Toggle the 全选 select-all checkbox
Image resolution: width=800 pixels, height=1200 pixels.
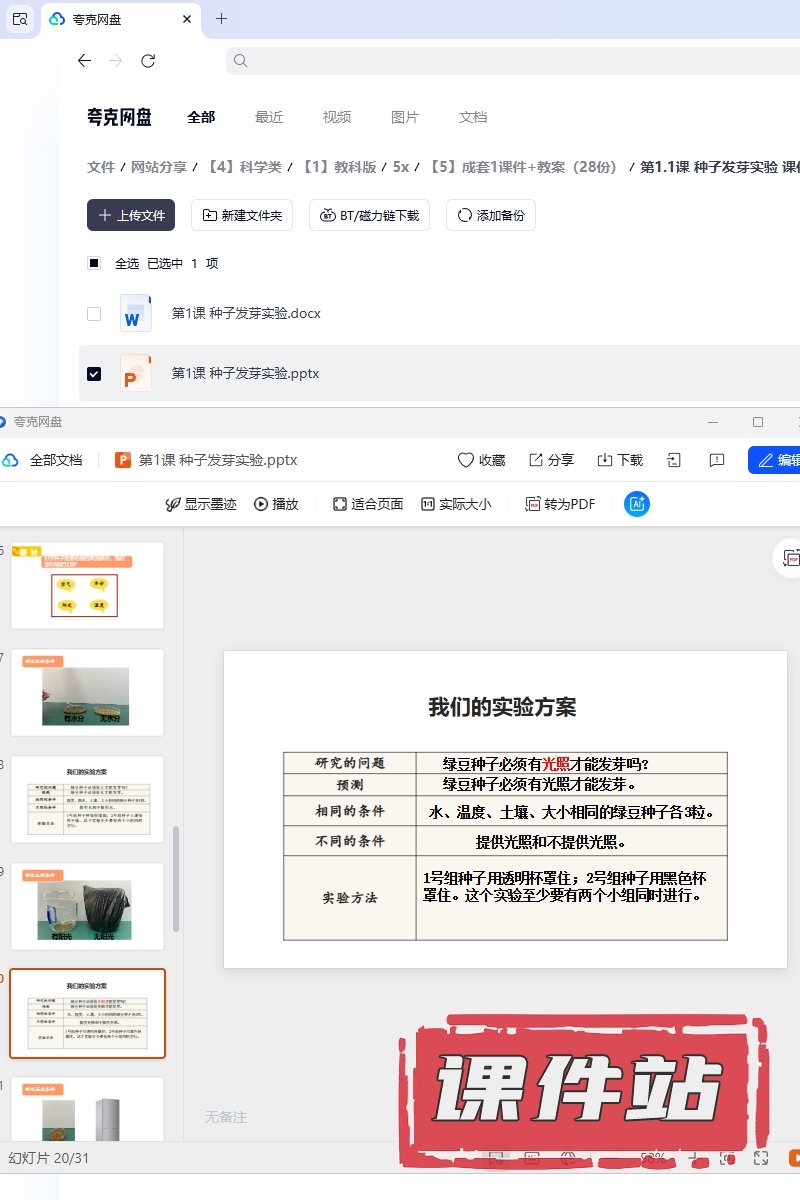(x=94, y=264)
